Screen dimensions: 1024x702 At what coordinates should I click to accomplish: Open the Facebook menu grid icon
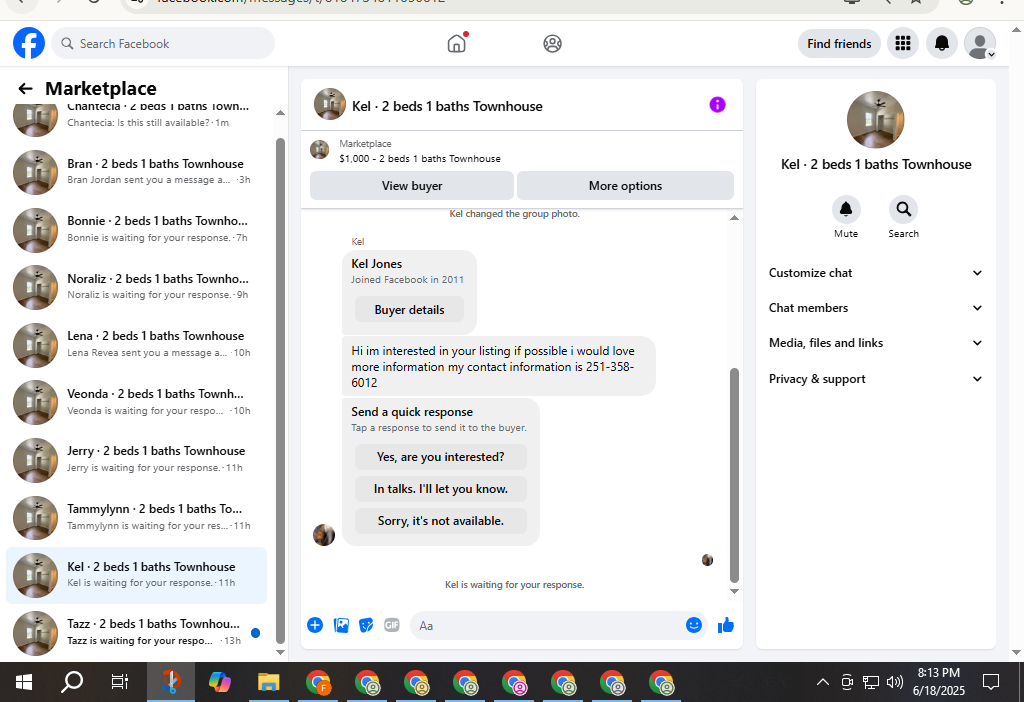[x=903, y=44]
